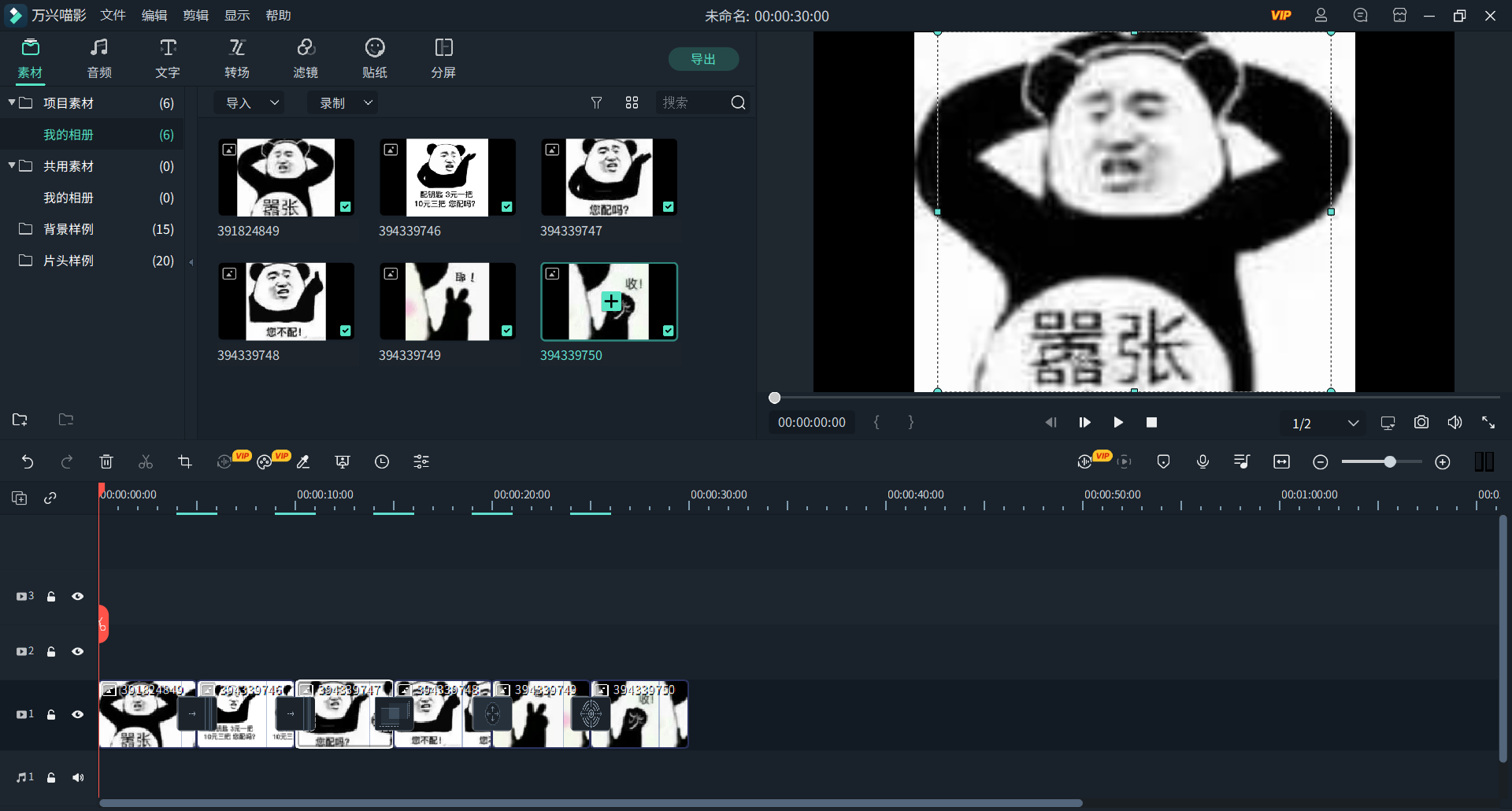Open the 录制 recording dropdown
The width and height of the screenshot is (1512, 811).
343,102
